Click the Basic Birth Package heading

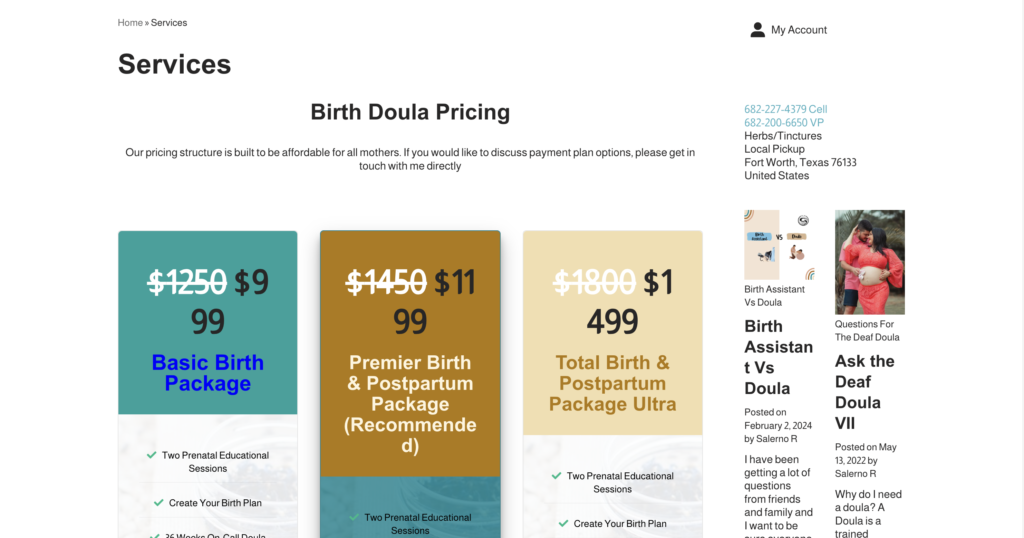tap(208, 373)
